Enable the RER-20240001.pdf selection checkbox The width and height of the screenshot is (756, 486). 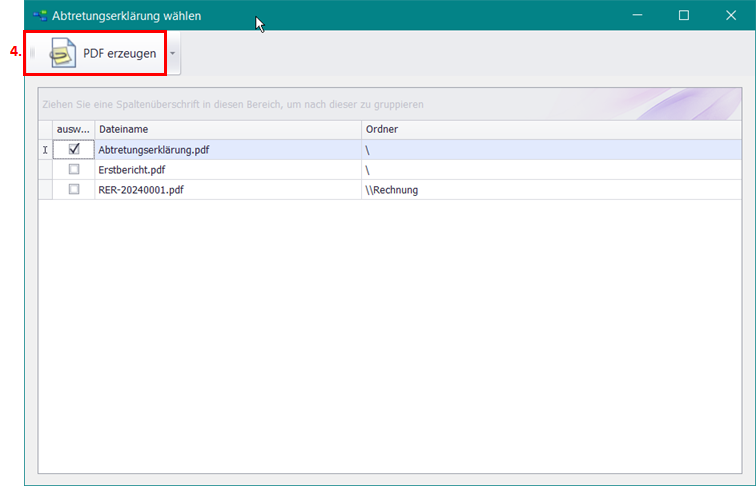pos(74,189)
